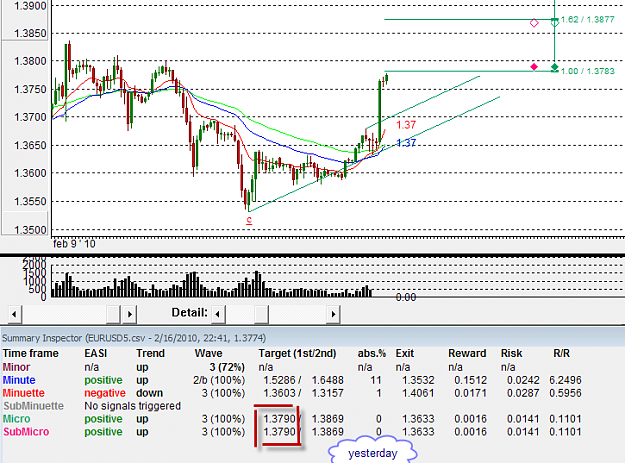The image size is (625, 463).
Task: Click the red wave label c
Action: 249,220
